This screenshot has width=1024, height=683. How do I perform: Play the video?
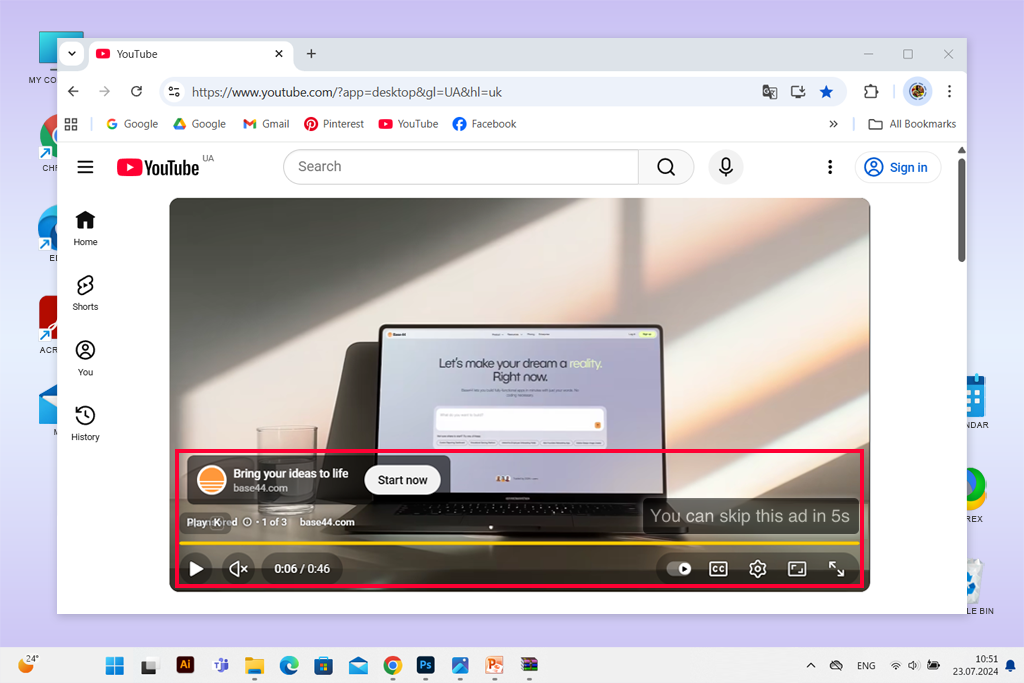click(x=196, y=569)
